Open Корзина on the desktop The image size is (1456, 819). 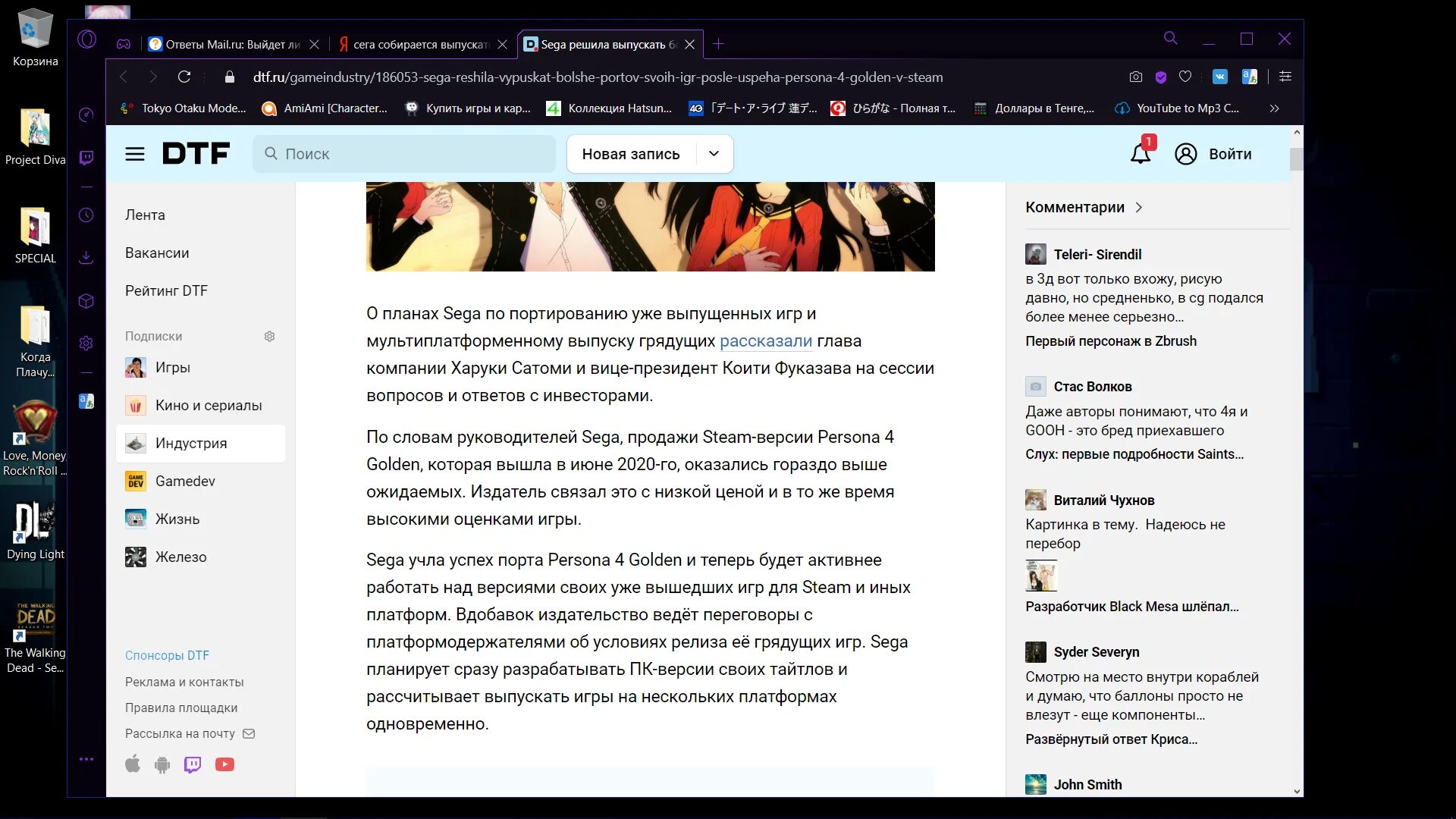[x=35, y=38]
